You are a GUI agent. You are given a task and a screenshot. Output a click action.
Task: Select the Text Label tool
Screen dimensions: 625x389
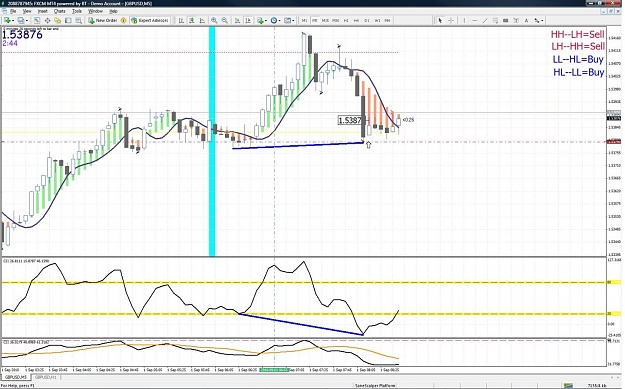516,20
